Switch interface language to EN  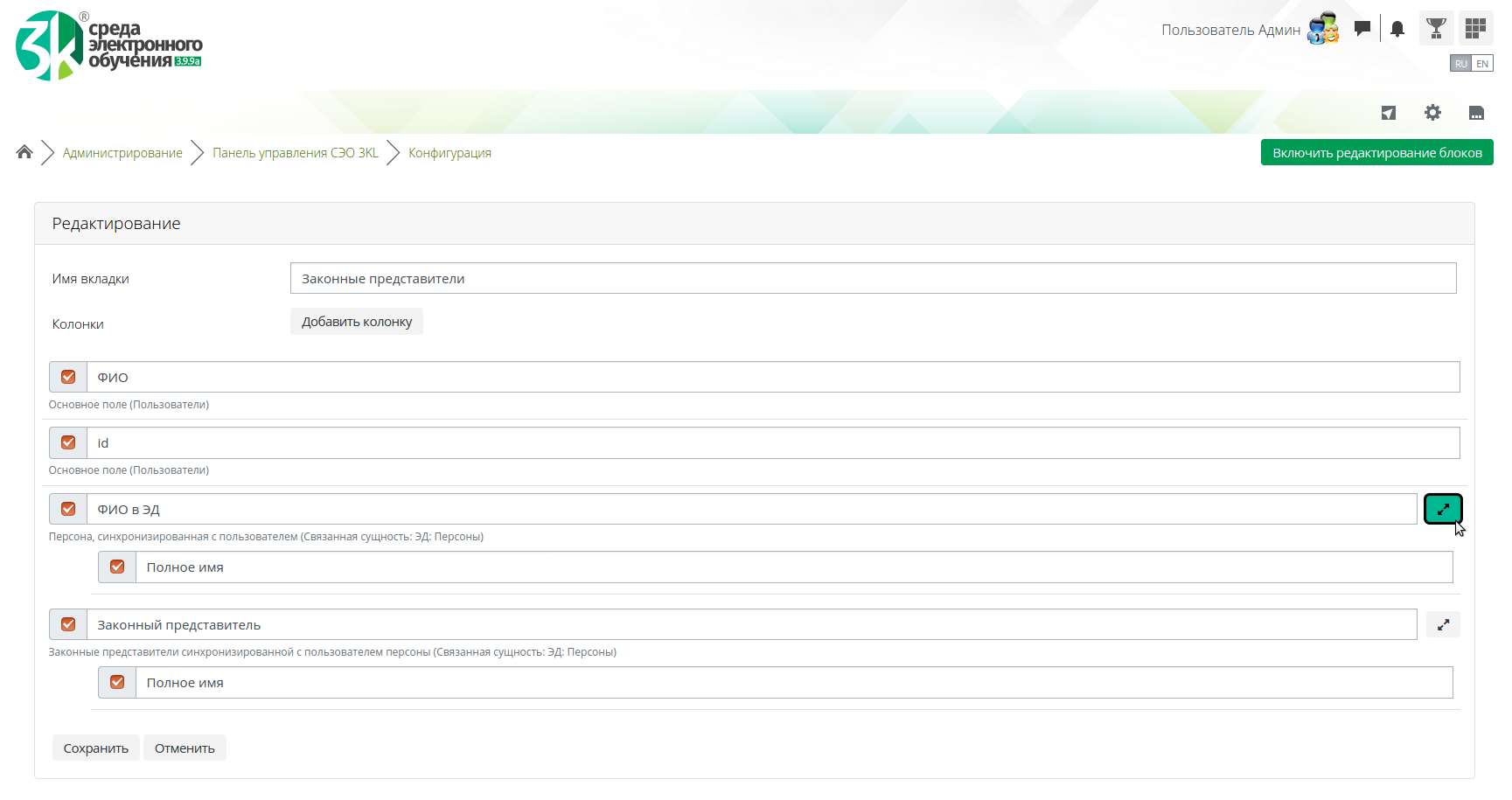click(x=1482, y=64)
